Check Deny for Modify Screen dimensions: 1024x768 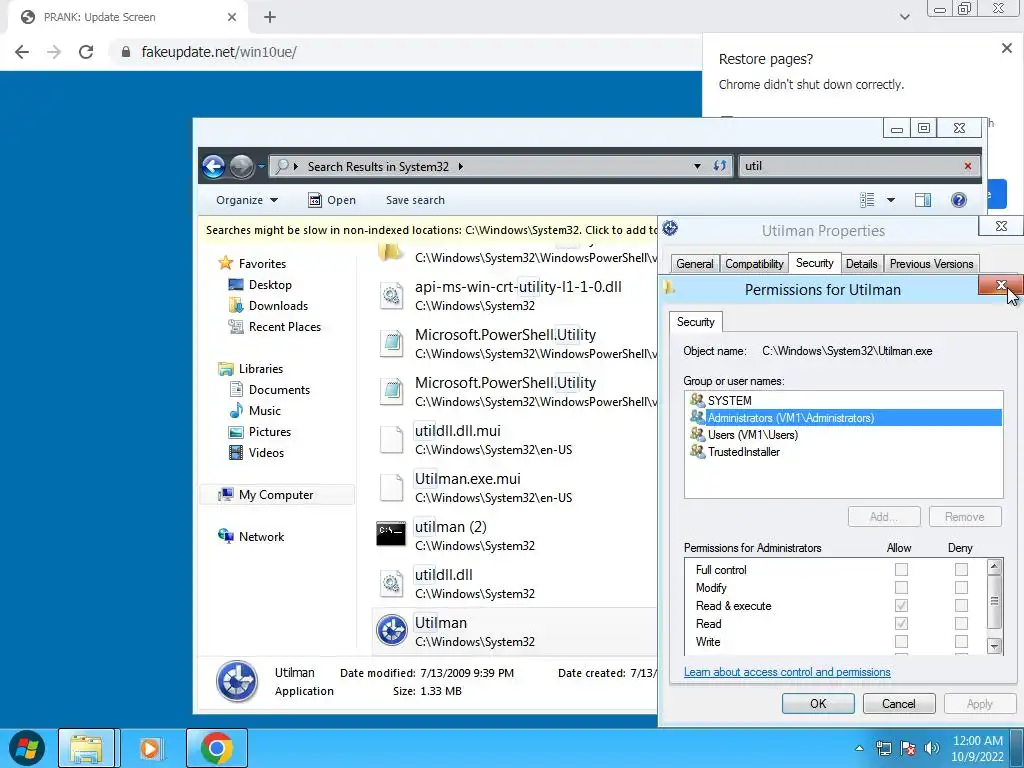click(x=961, y=588)
